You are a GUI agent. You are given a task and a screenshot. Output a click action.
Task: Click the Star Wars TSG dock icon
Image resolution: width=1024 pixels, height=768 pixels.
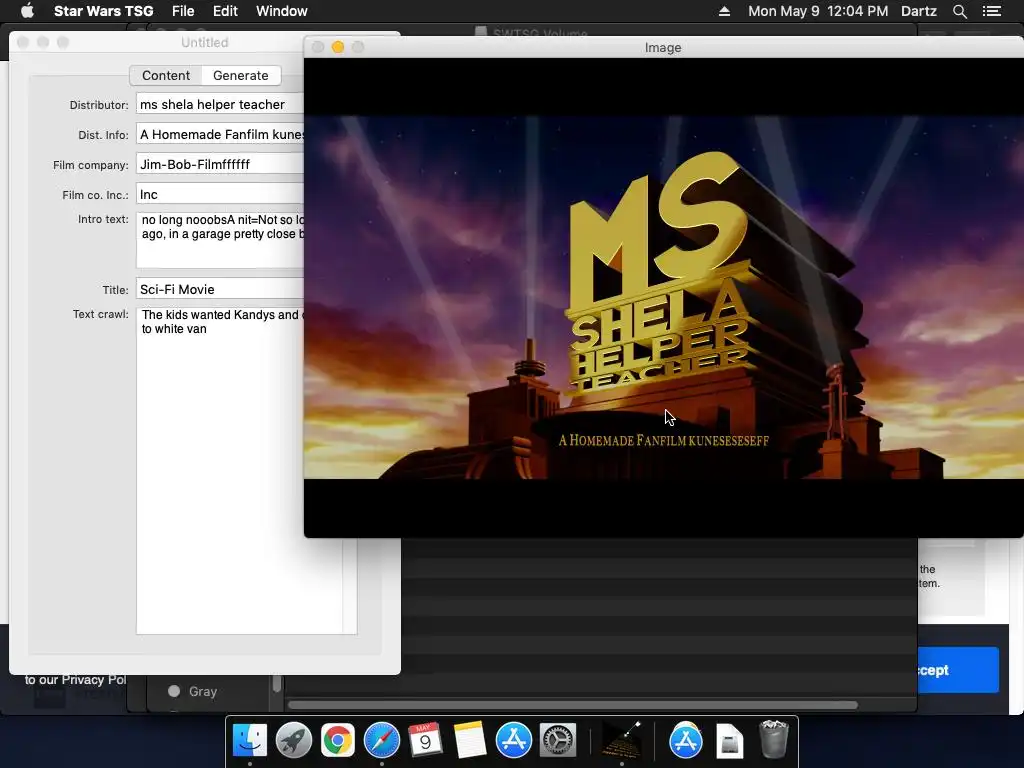coord(621,741)
